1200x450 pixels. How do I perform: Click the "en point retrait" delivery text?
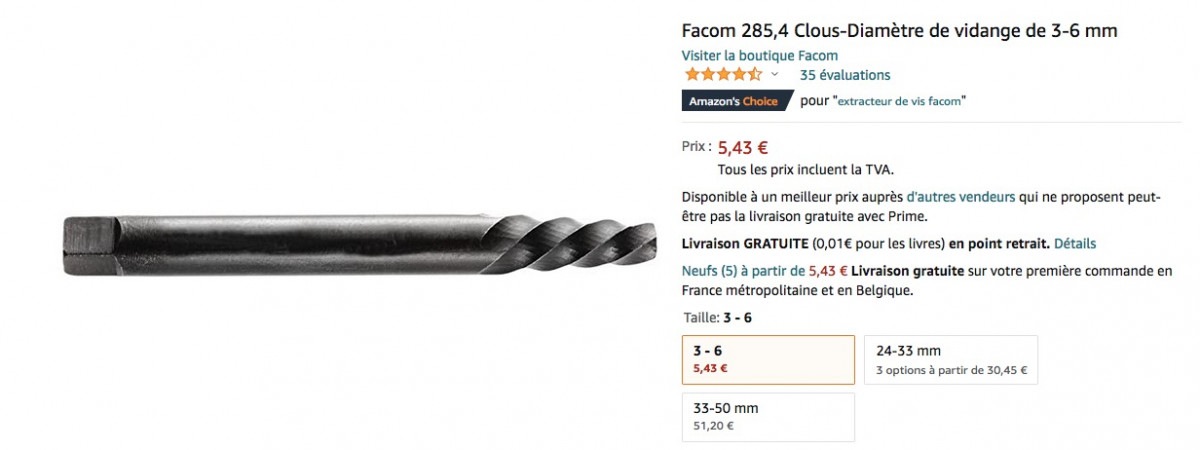999,243
